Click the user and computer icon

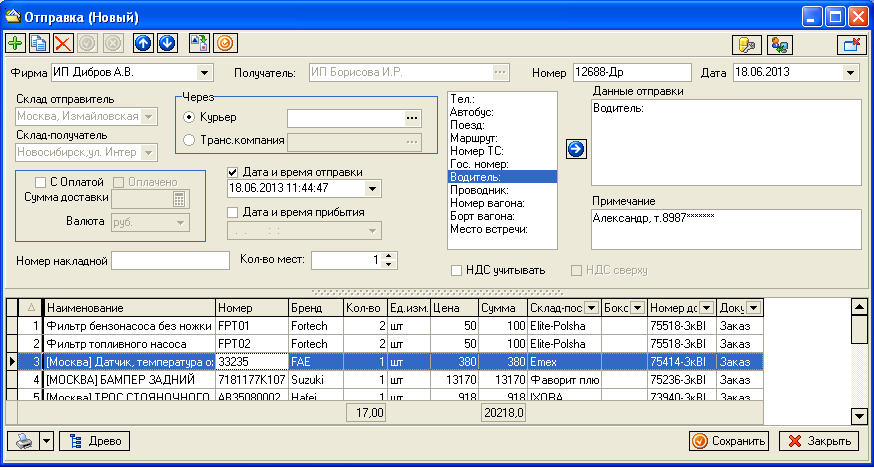coord(779,45)
